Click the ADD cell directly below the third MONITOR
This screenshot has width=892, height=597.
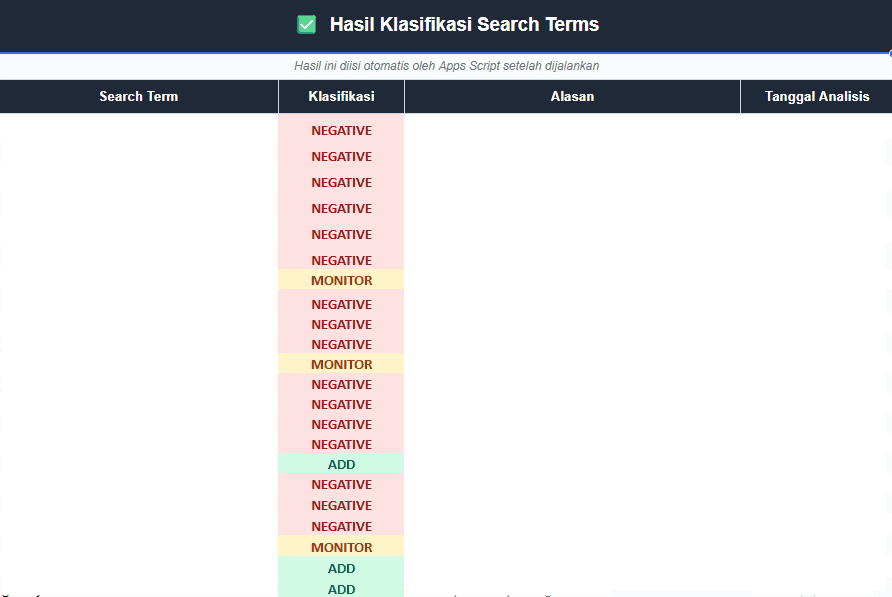coord(341,568)
